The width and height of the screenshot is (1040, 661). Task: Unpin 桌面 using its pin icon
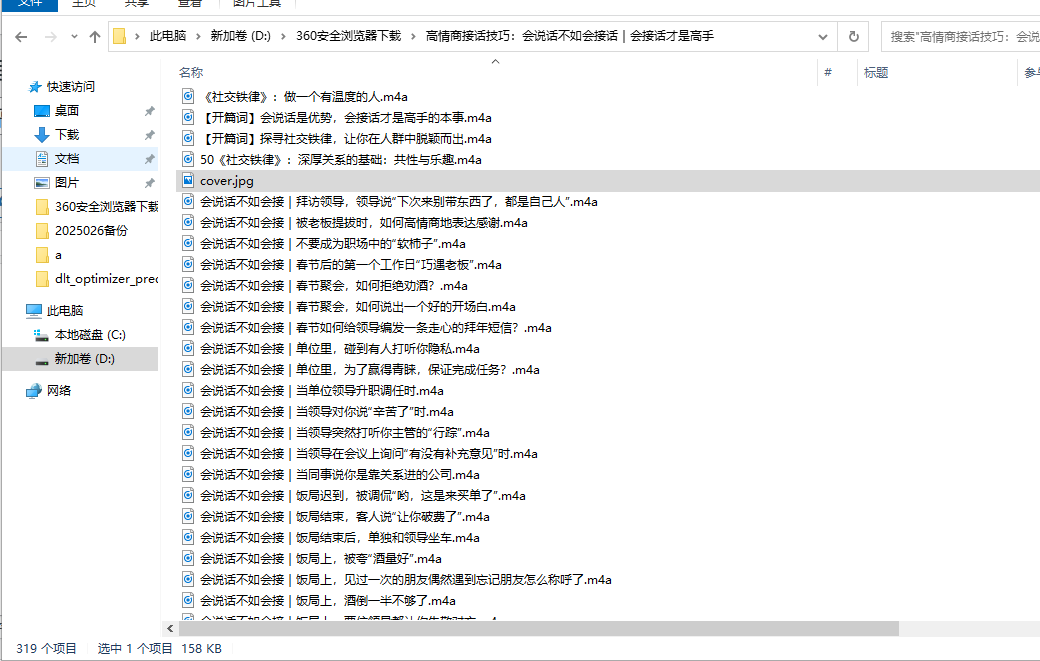coord(149,111)
